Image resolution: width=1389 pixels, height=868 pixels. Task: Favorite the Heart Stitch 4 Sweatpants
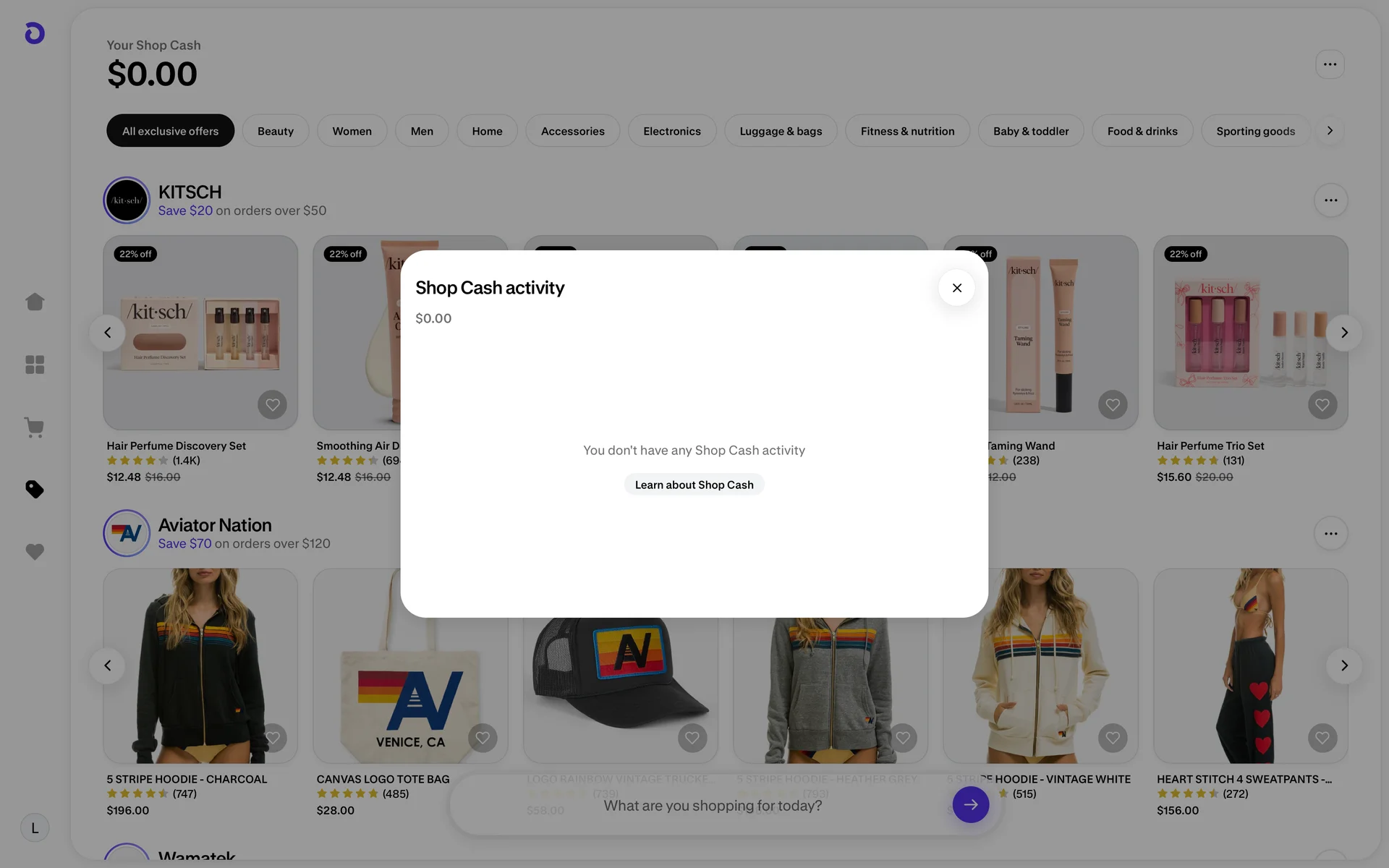point(1322,738)
